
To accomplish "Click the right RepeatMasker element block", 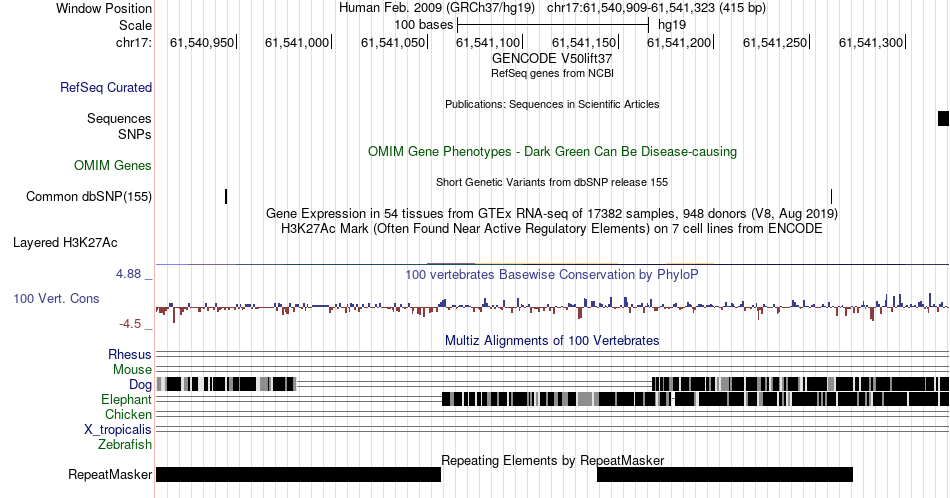I will coord(725,474).
